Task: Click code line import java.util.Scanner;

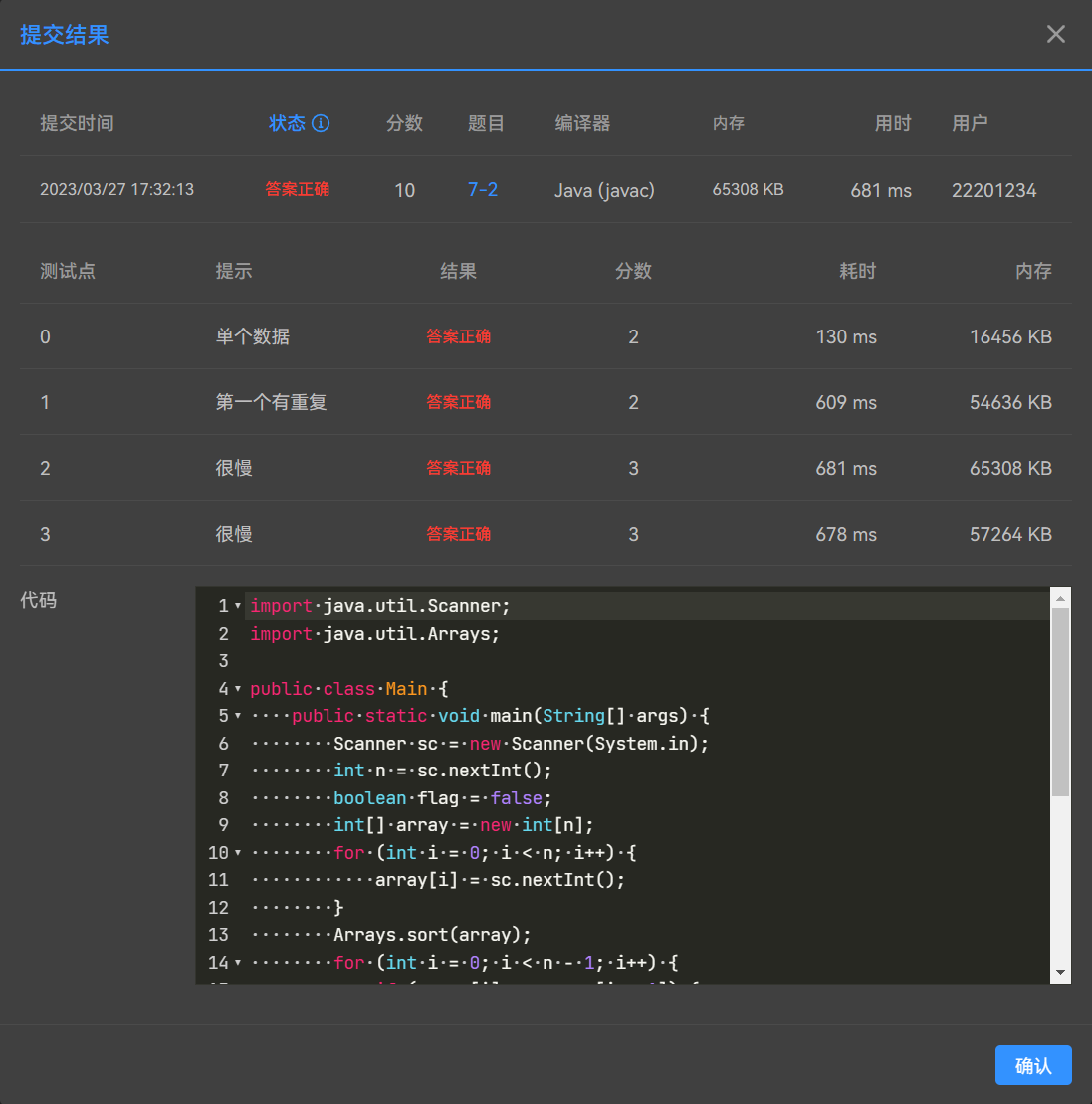Action: [380, 606]
